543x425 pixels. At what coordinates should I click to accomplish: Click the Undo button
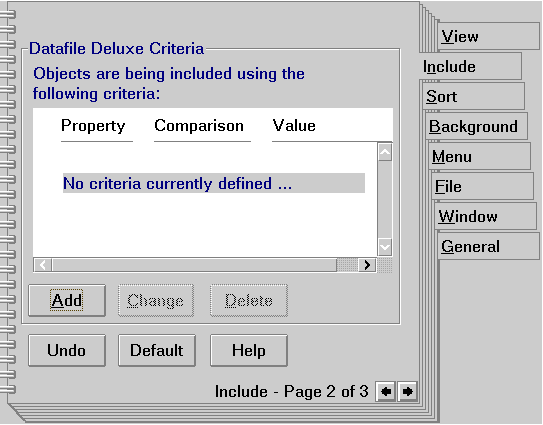67,350
